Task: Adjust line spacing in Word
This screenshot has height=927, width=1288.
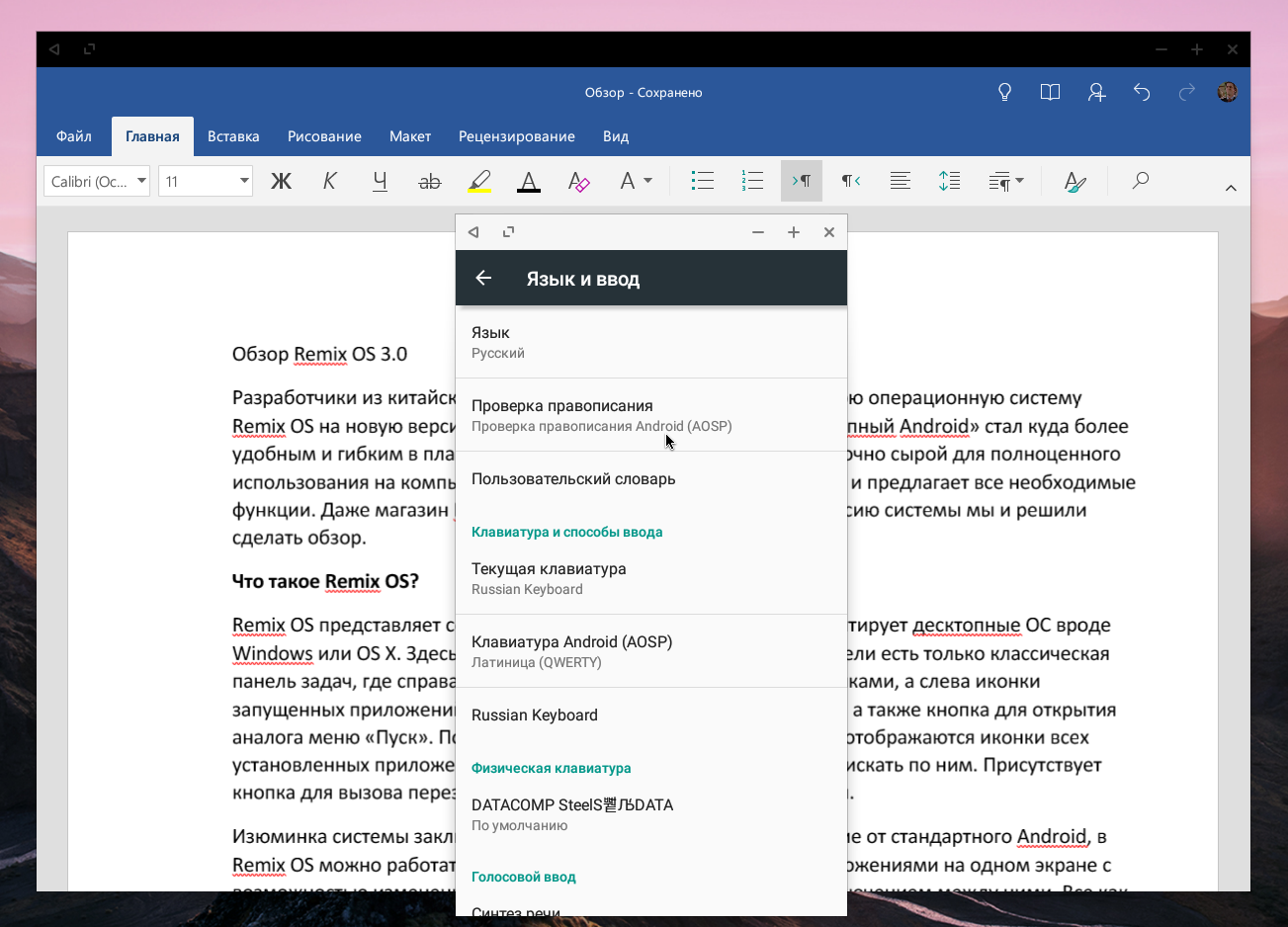Action: click(x=950, y=181)
